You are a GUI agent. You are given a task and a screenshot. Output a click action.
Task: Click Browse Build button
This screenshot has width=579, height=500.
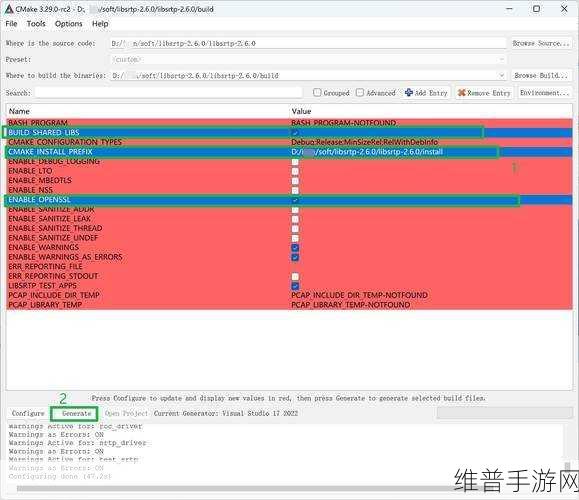click(x=541, y=75)
